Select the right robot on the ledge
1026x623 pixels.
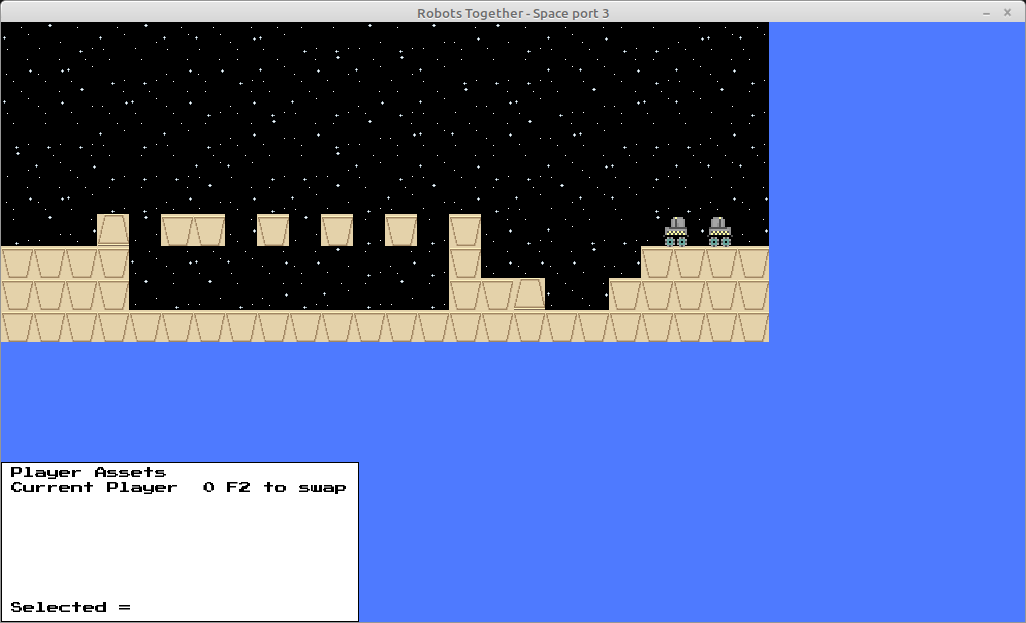coord(719,231)
